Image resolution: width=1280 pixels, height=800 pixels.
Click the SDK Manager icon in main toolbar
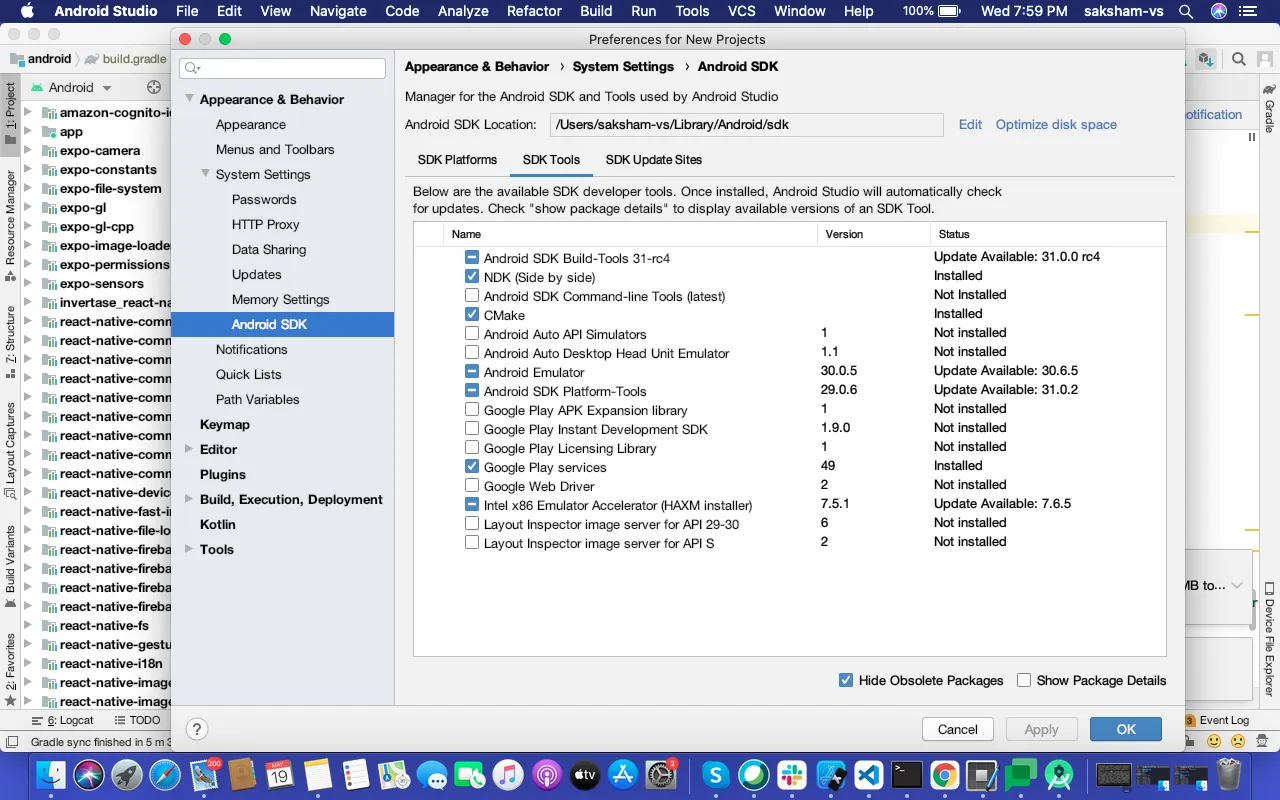pos(1206,59)
